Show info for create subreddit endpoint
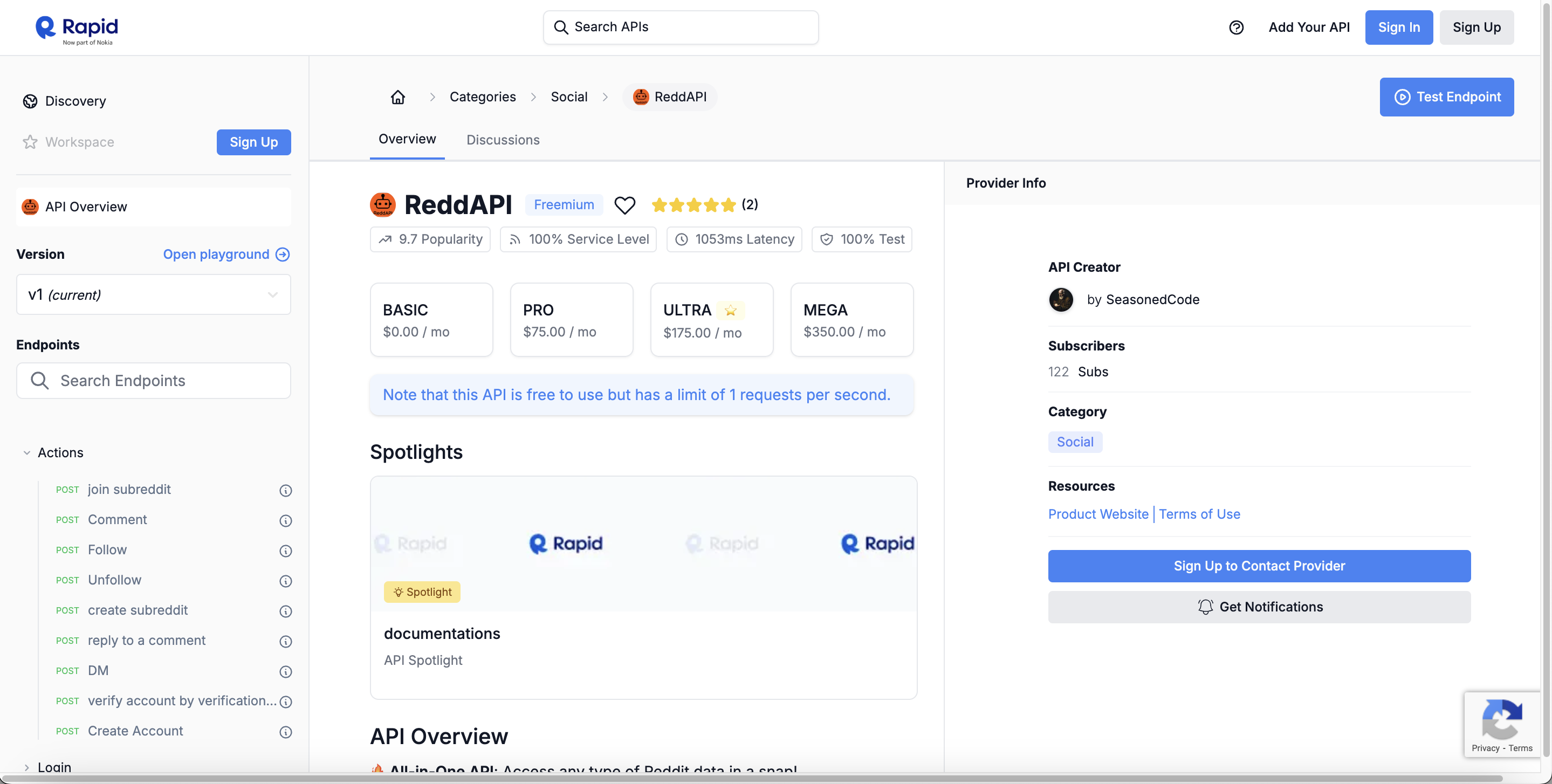Screen dimensions: 1552x784 pos(286,611)
